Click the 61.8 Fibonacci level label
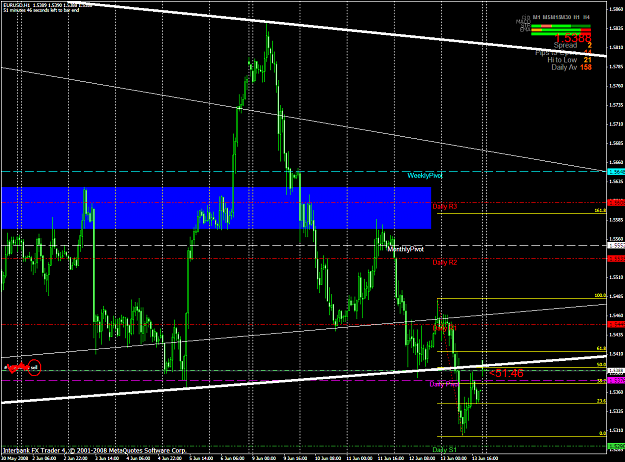The width and height of the screenshot is (625, 462). (x=601, y=348)
